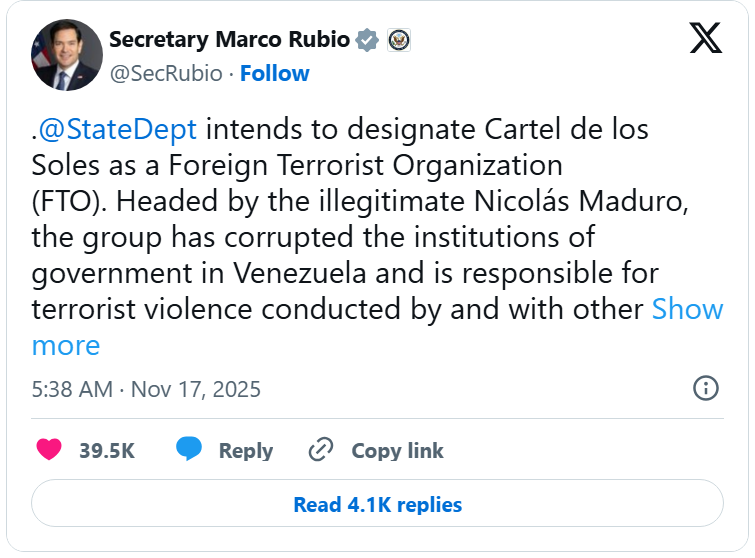Click the 39.5K likes count
755x558 pixels.
[107, 451]
